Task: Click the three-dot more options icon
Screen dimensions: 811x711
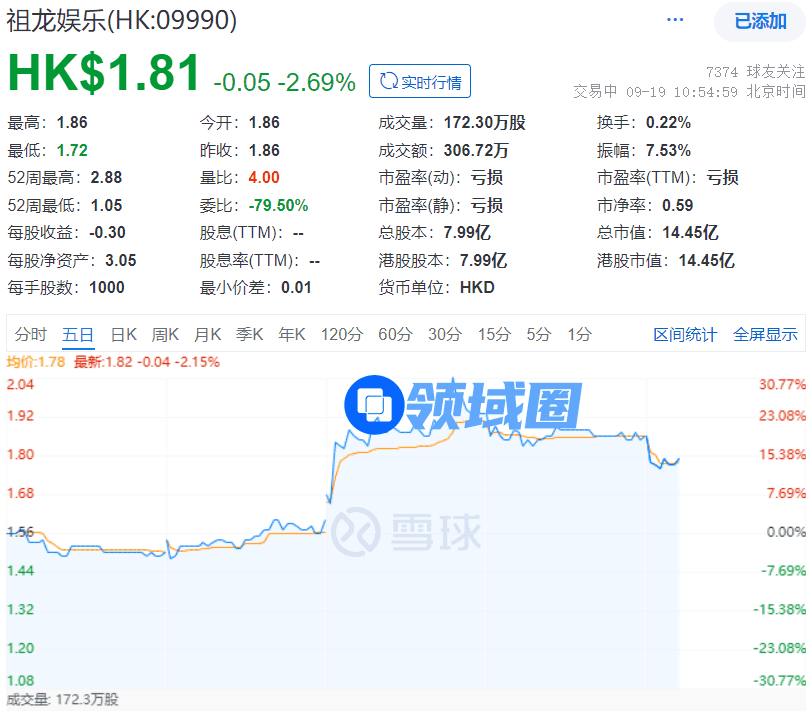Action: click(676, 21)
